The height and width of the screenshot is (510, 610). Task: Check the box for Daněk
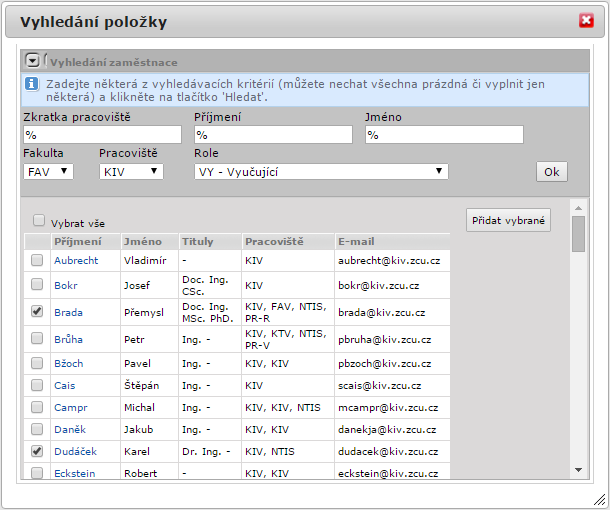(x=37, y=429)
